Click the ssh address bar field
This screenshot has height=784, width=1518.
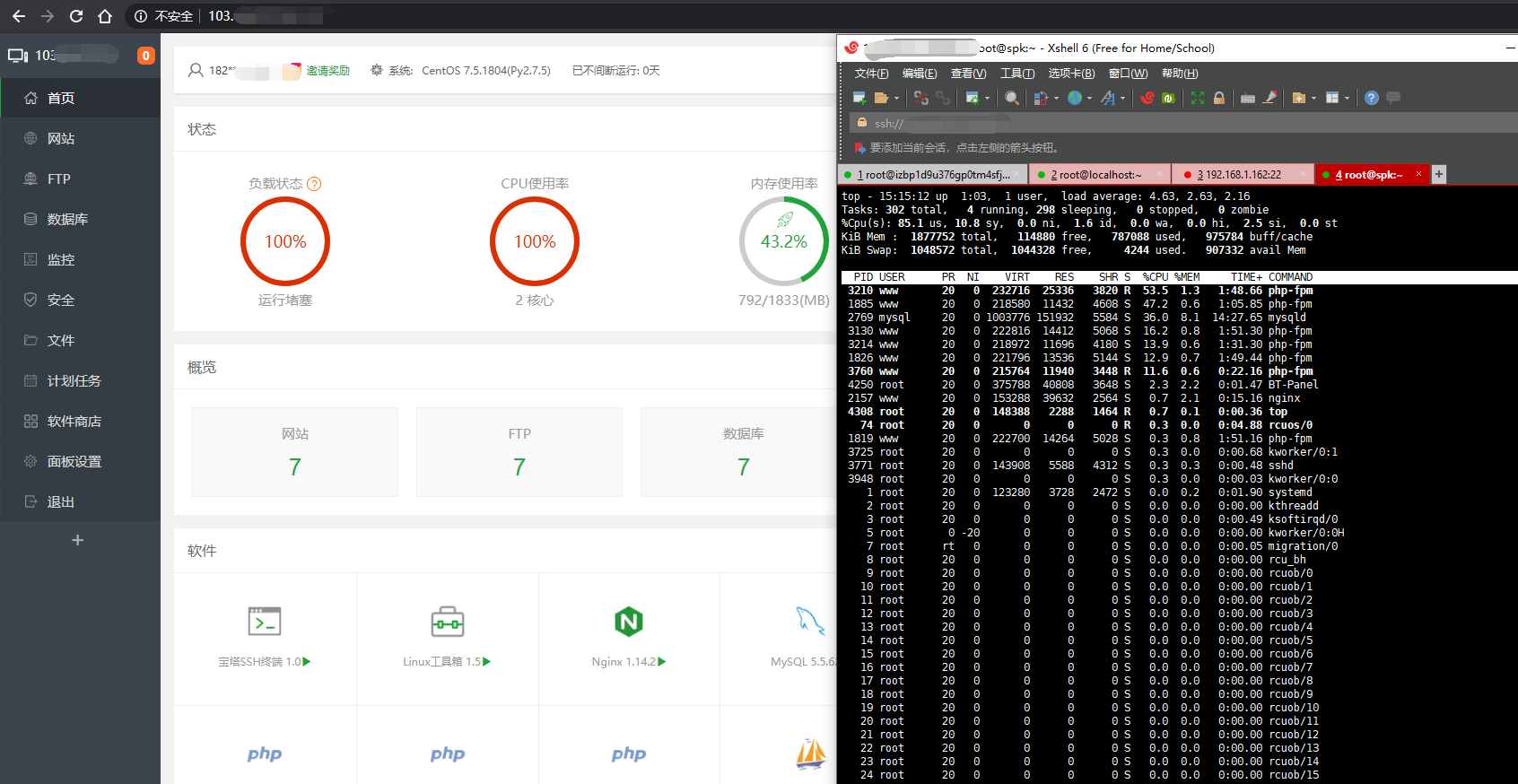933,123
